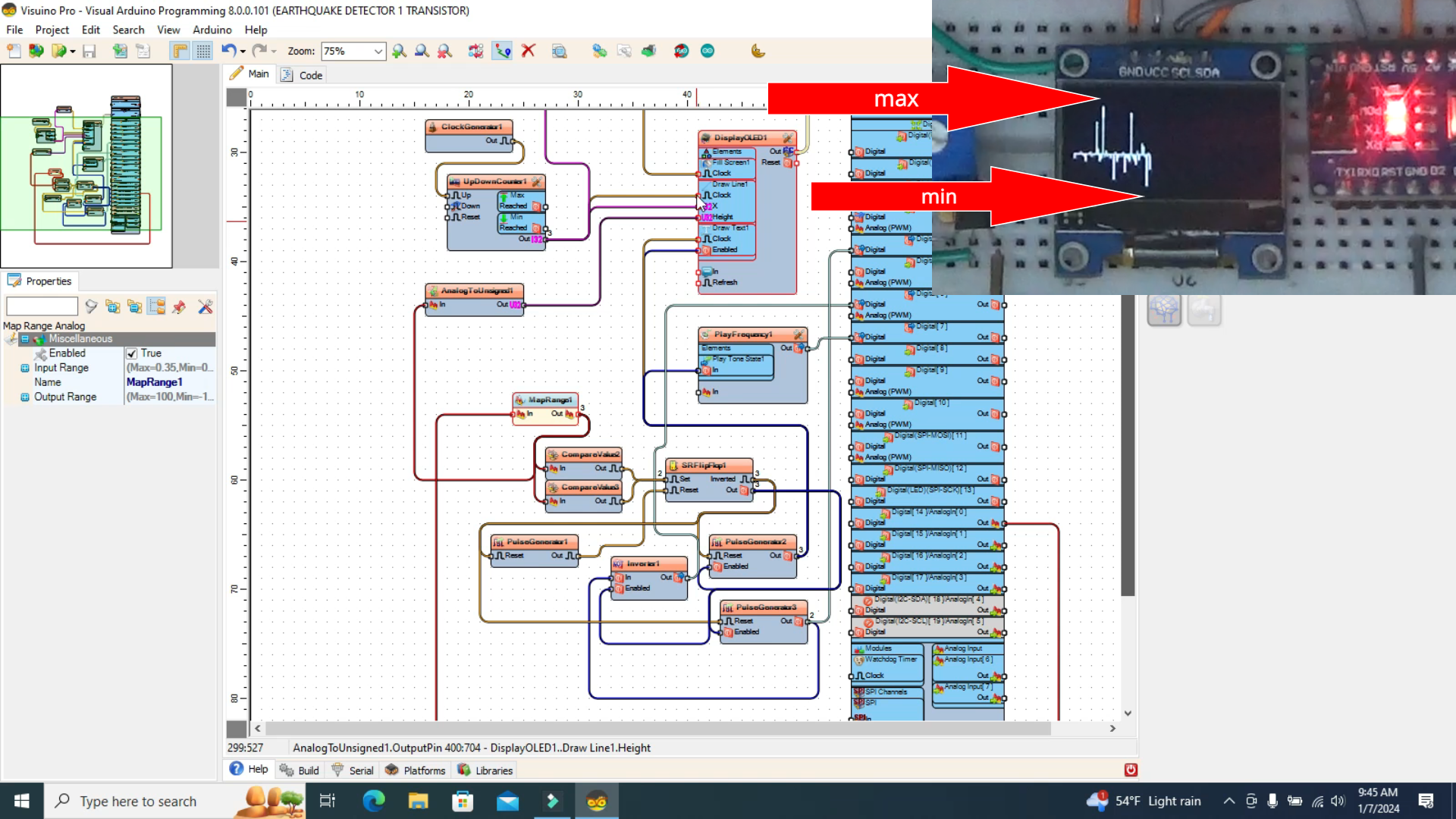This screenshot has height=819, width=1456.
Task: Open File Explorer from the taskbar
Action: coord(418,801)
